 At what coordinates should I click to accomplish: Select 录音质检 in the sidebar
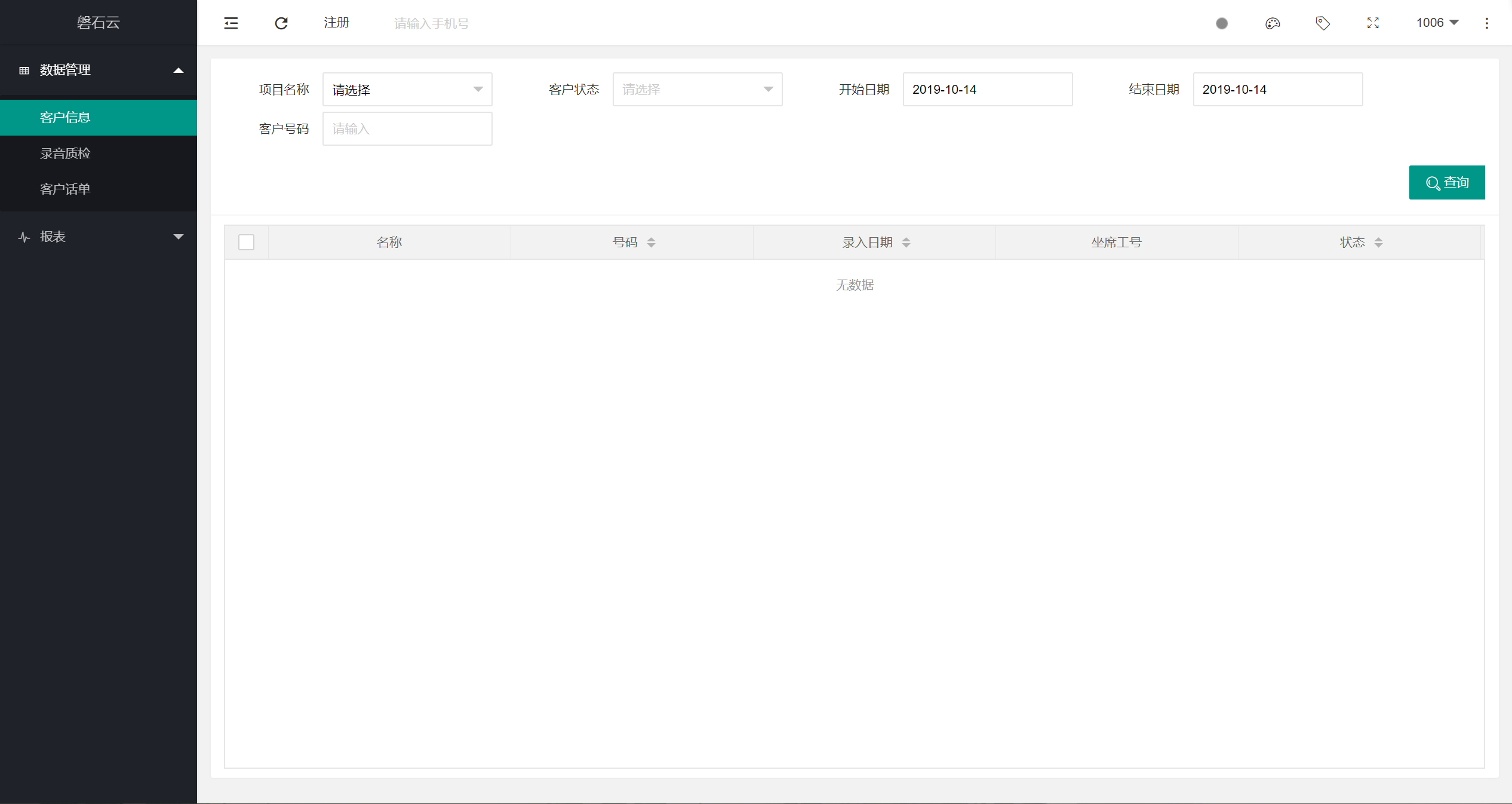click(64, 153)
